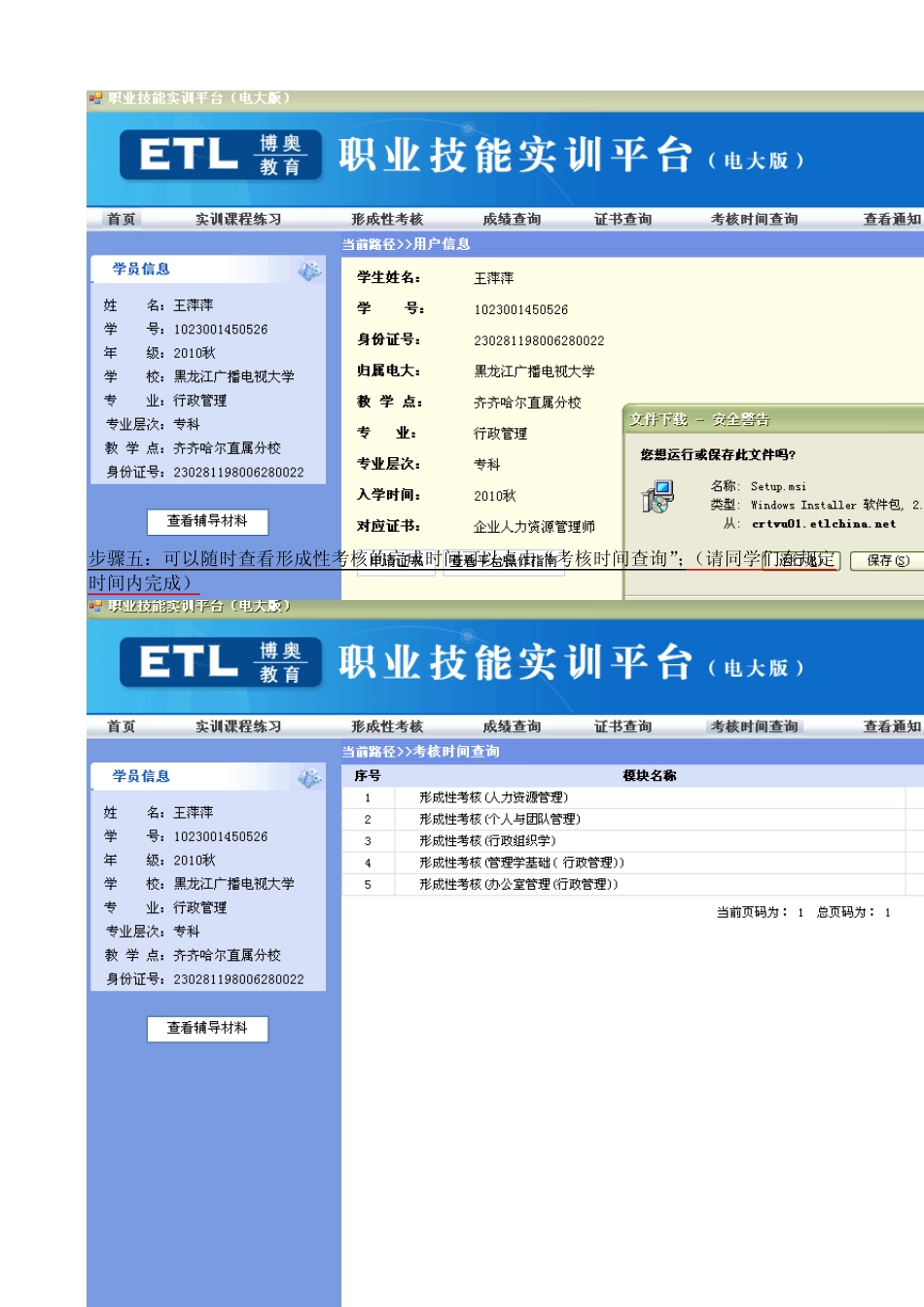Image resolution: width=924 pixels, height=1307 pixels.
Task: Click 查看辅导材料 button on the 用户信息 page
Action: click(x=207, y=521)
